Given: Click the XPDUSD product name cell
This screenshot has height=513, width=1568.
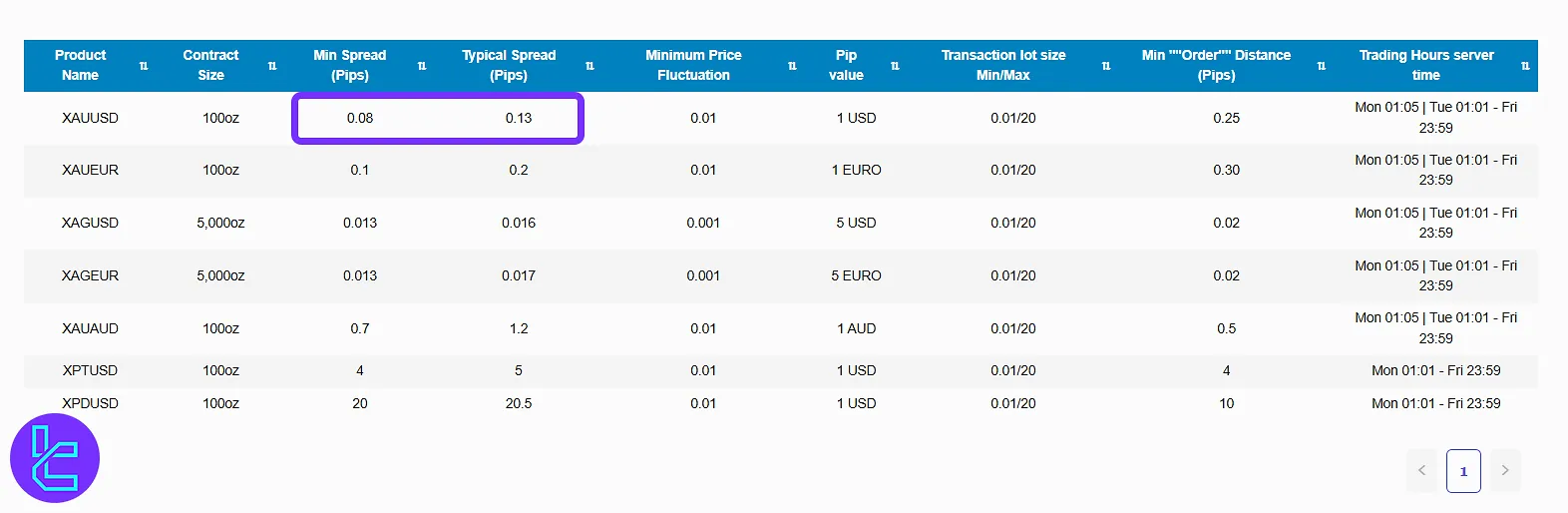Looking at the screenshot, I should [x=90, y=403].
